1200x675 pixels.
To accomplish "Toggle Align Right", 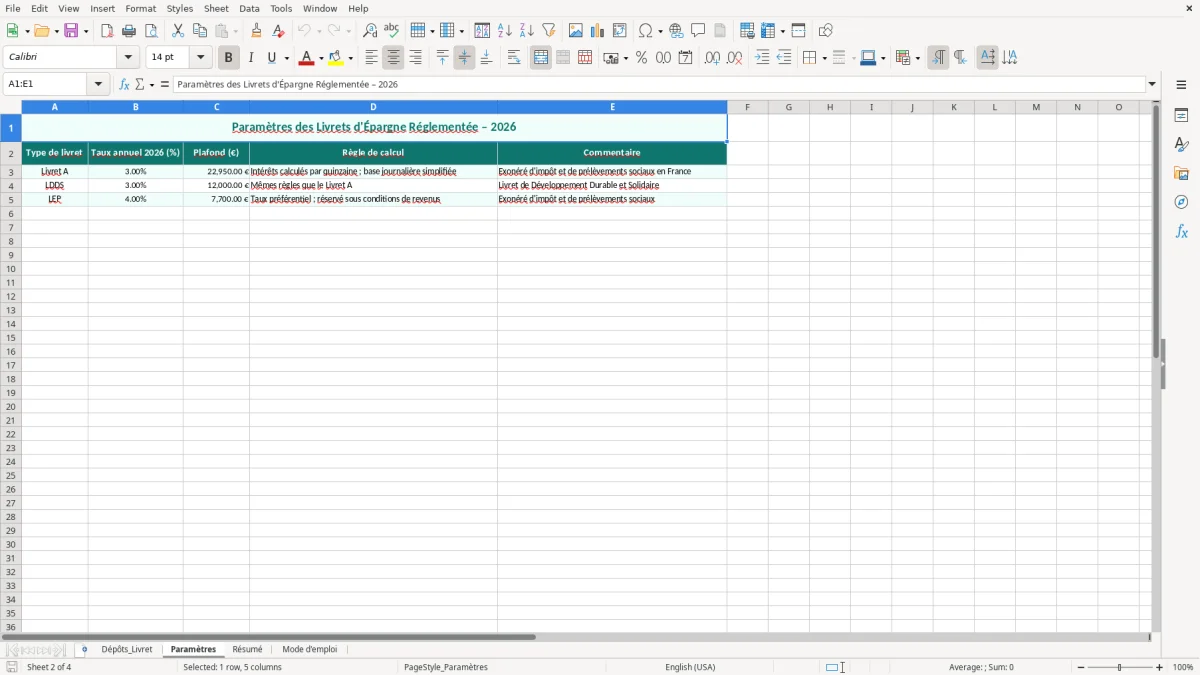I will click(x=416, y=58).
